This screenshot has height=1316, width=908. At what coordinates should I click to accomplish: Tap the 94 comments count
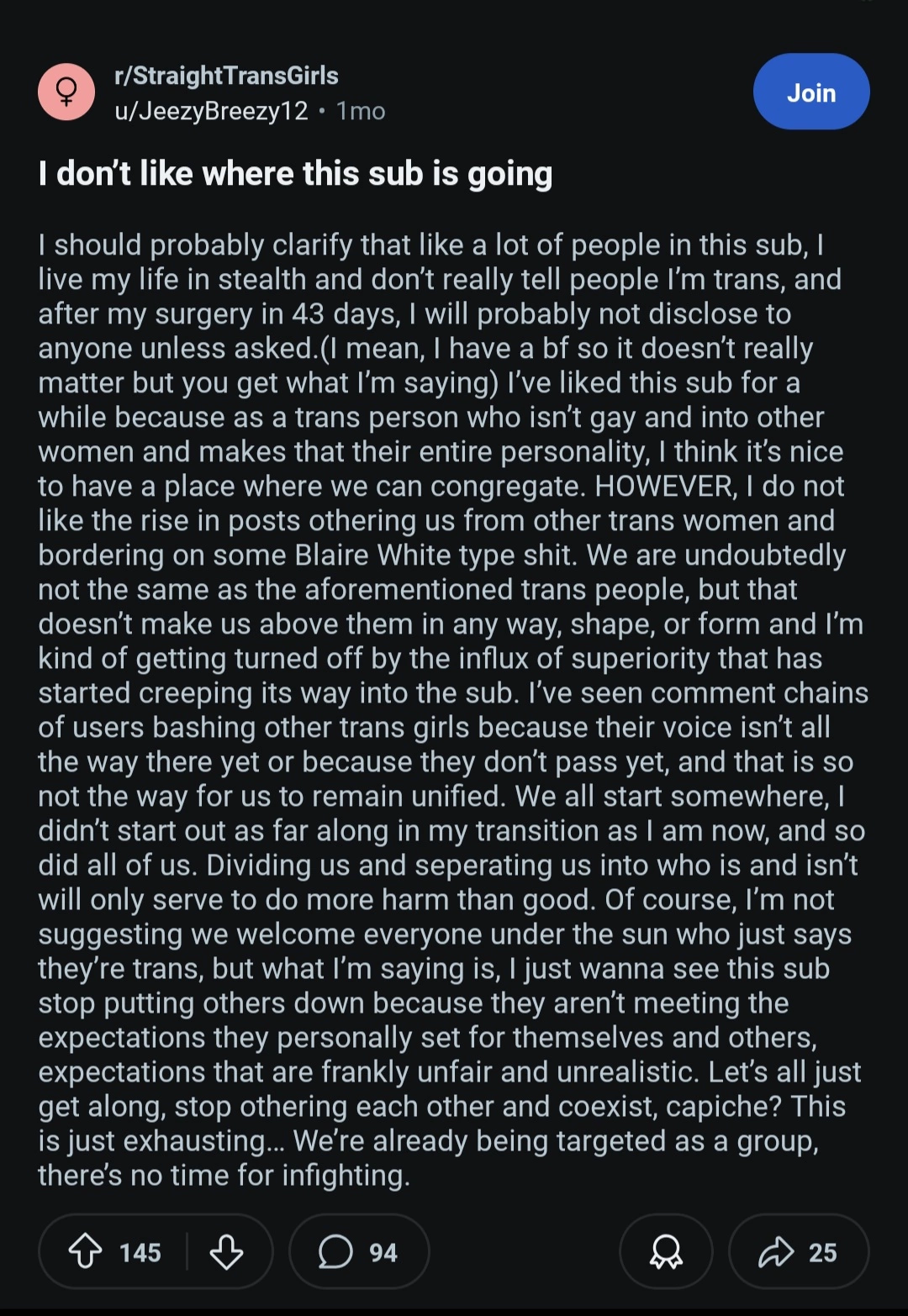[383, 1252]
